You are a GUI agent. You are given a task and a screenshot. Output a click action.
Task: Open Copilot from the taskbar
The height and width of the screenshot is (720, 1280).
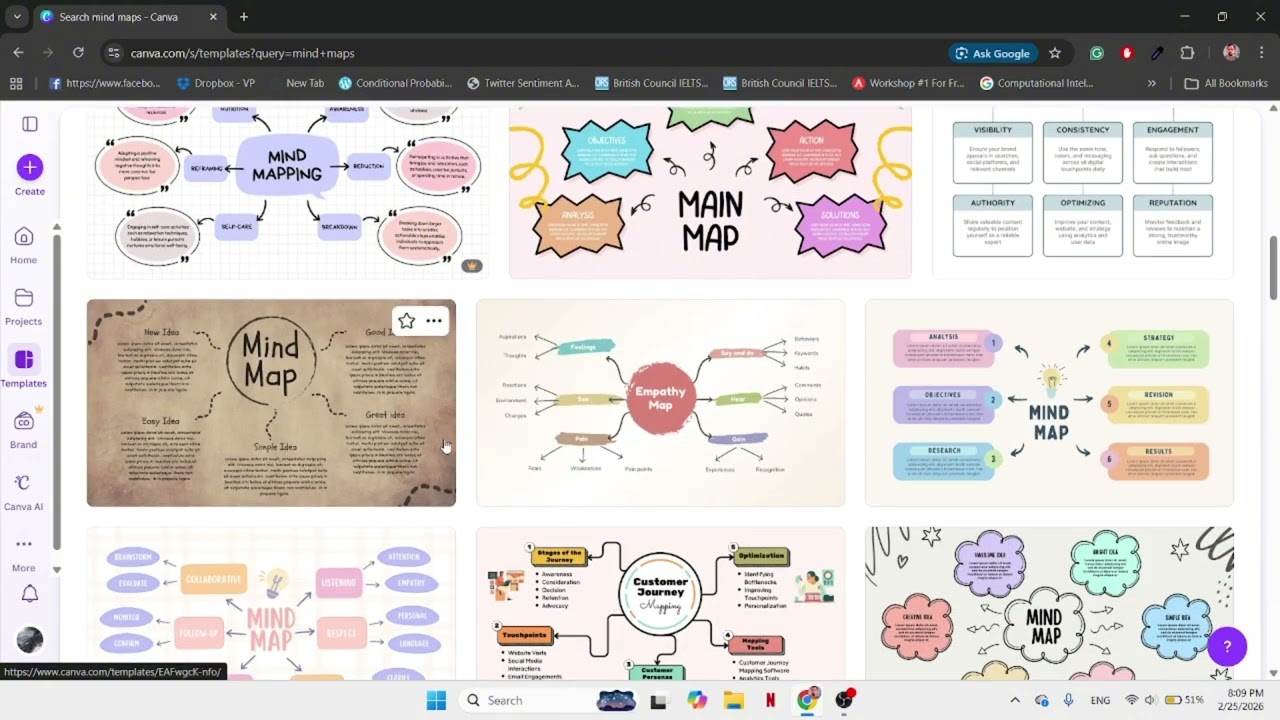coord(697,700)
